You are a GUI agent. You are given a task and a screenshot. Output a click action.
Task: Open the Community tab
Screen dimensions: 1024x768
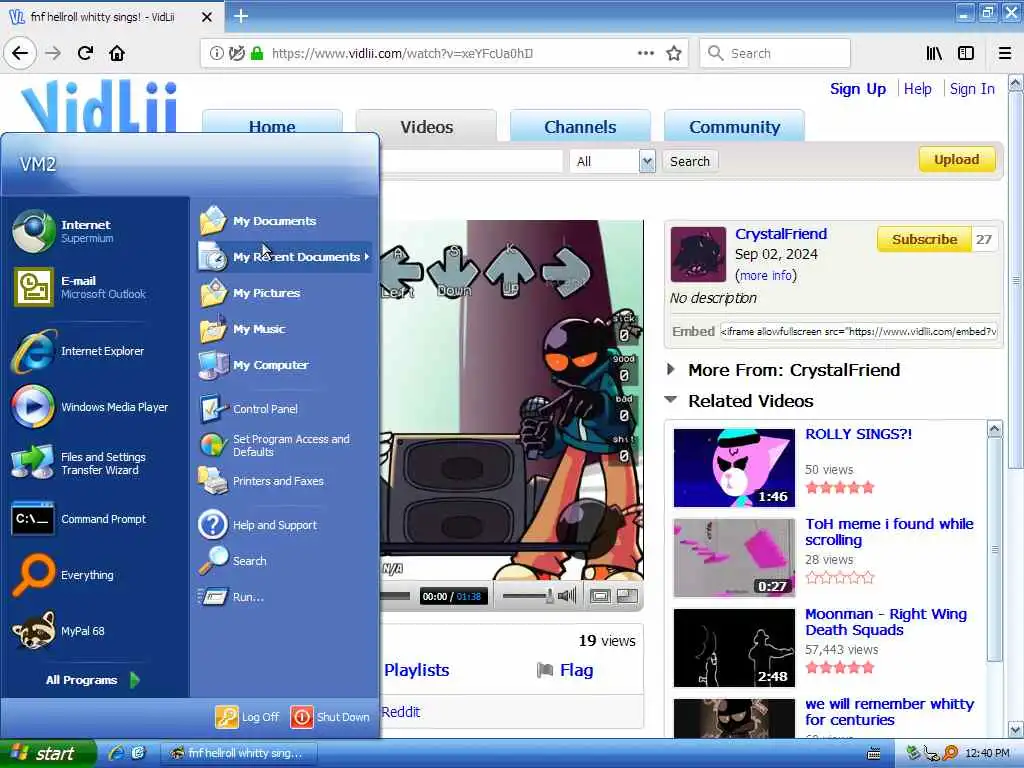click(x=734, y=126)
